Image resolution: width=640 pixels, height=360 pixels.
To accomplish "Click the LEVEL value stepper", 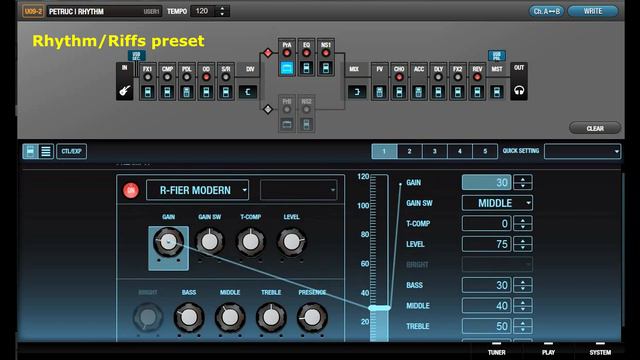I will pos(523,244).
